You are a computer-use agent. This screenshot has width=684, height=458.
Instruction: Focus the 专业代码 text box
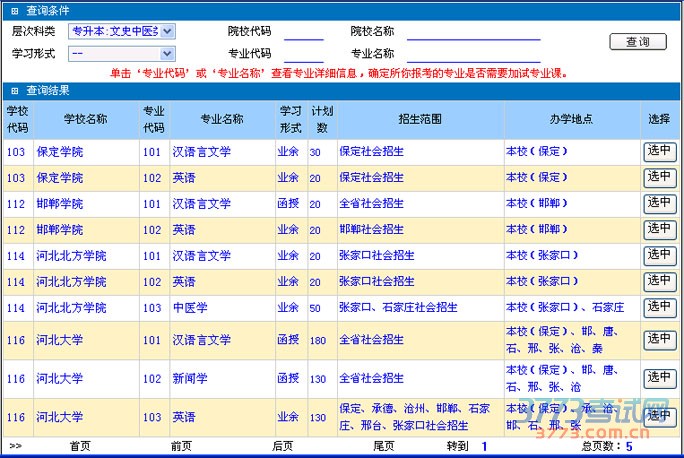304,54
